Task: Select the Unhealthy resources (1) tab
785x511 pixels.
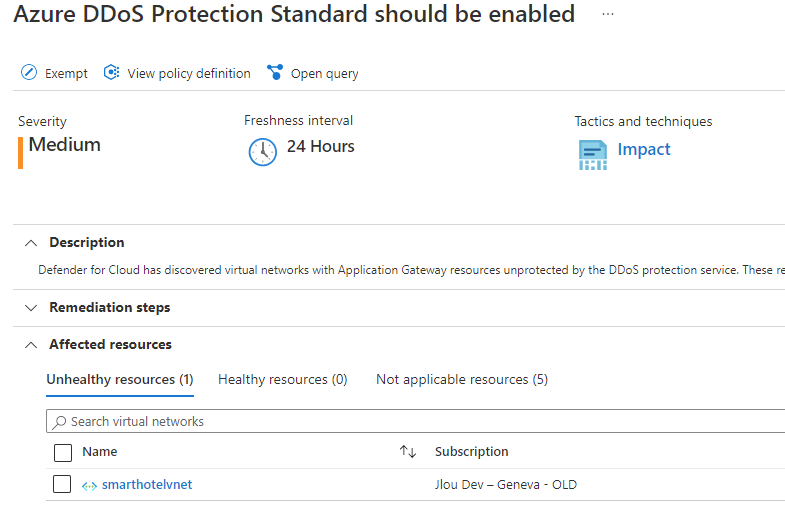Action: click(x=120, y=380)
